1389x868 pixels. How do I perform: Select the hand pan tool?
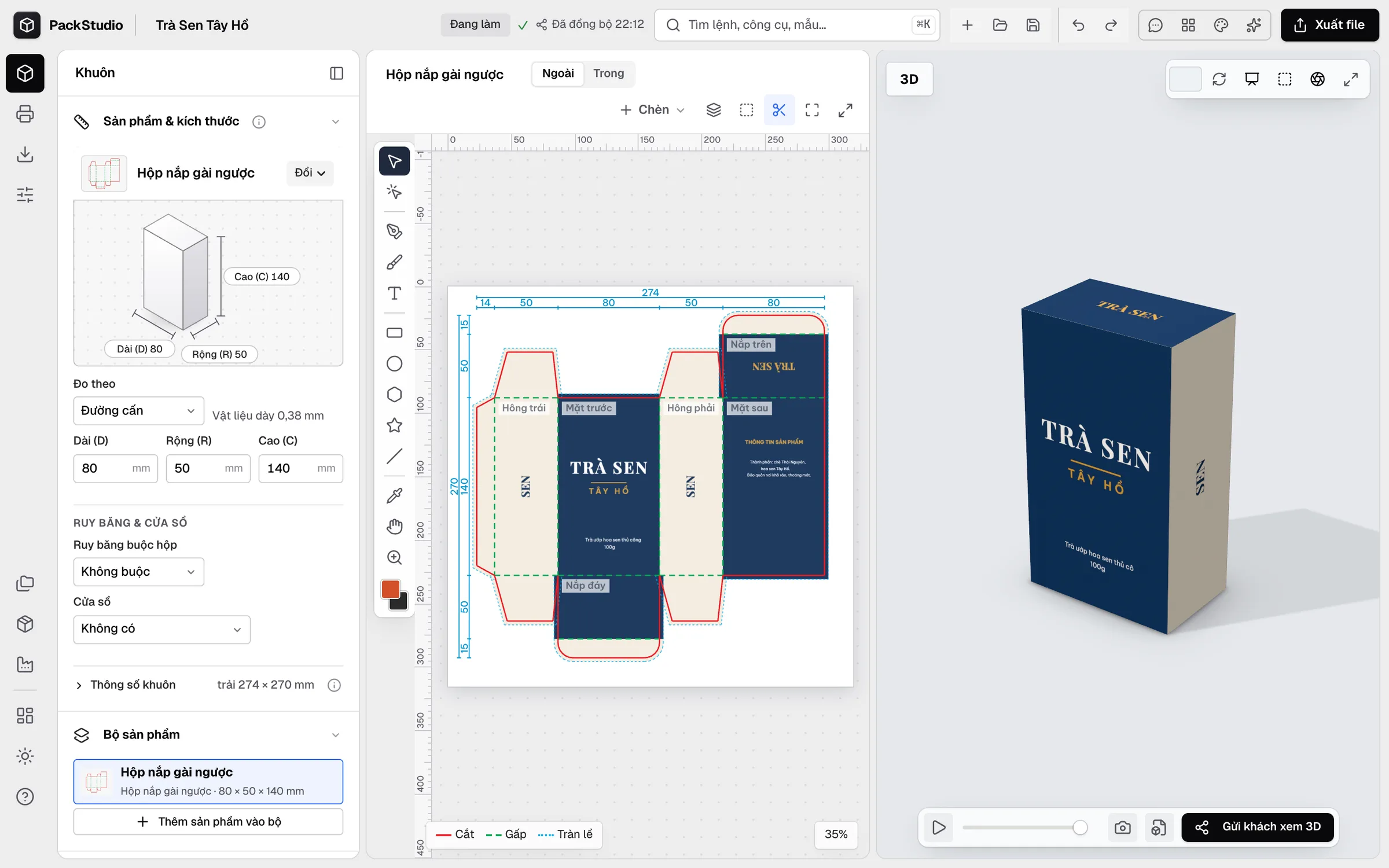394,527
